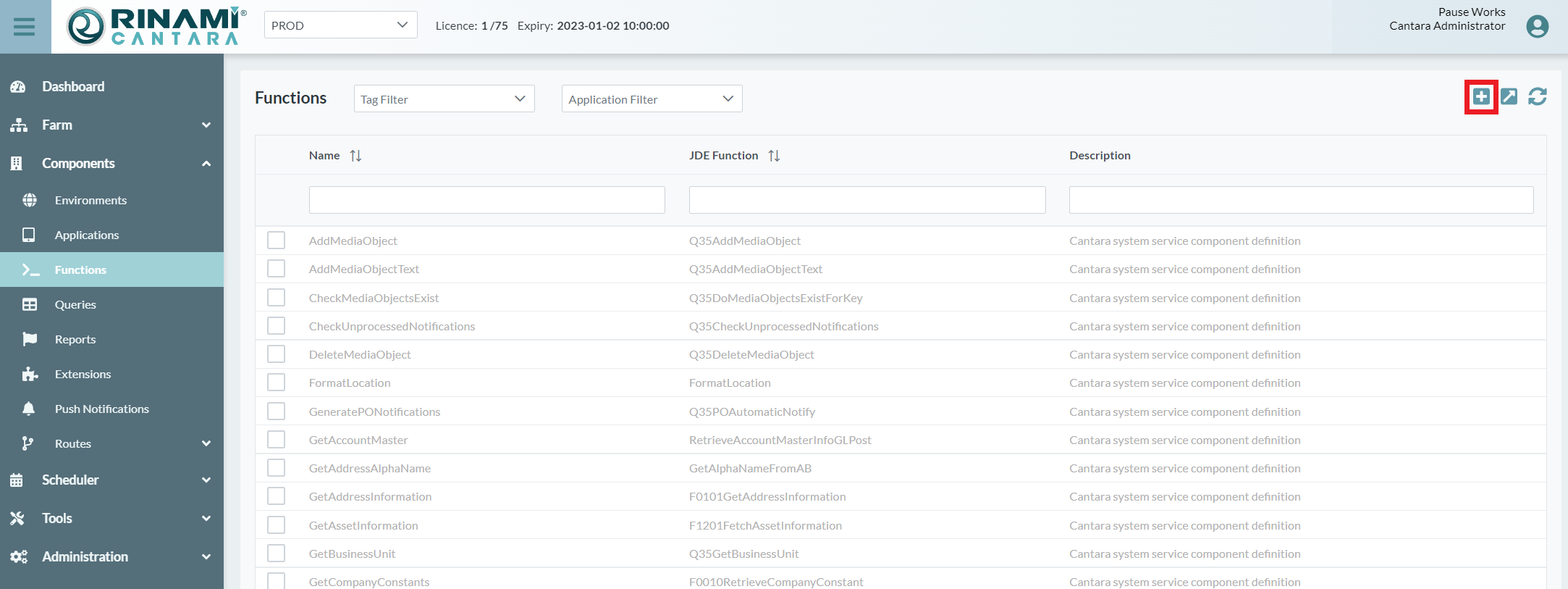This screenshot has height=589, width=1568.
Task: Click the Rinami Cantara logo
Action: pyautogui.click(x=157, y=27)
